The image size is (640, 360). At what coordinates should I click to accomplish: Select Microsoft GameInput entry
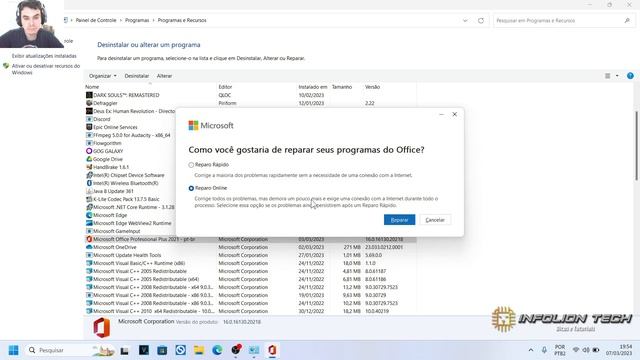pyautogui.click(x=116, y=231)
